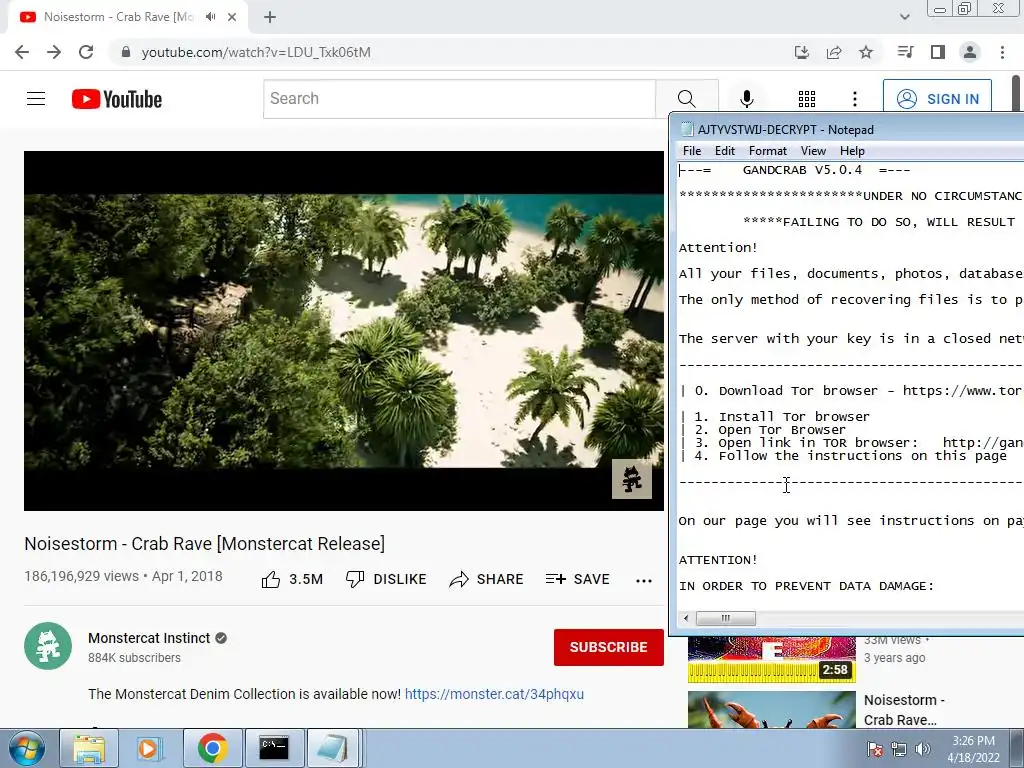Screen dimensions: 1024x768
Task: Open Notepad Format menu
Action: [767, 151]
